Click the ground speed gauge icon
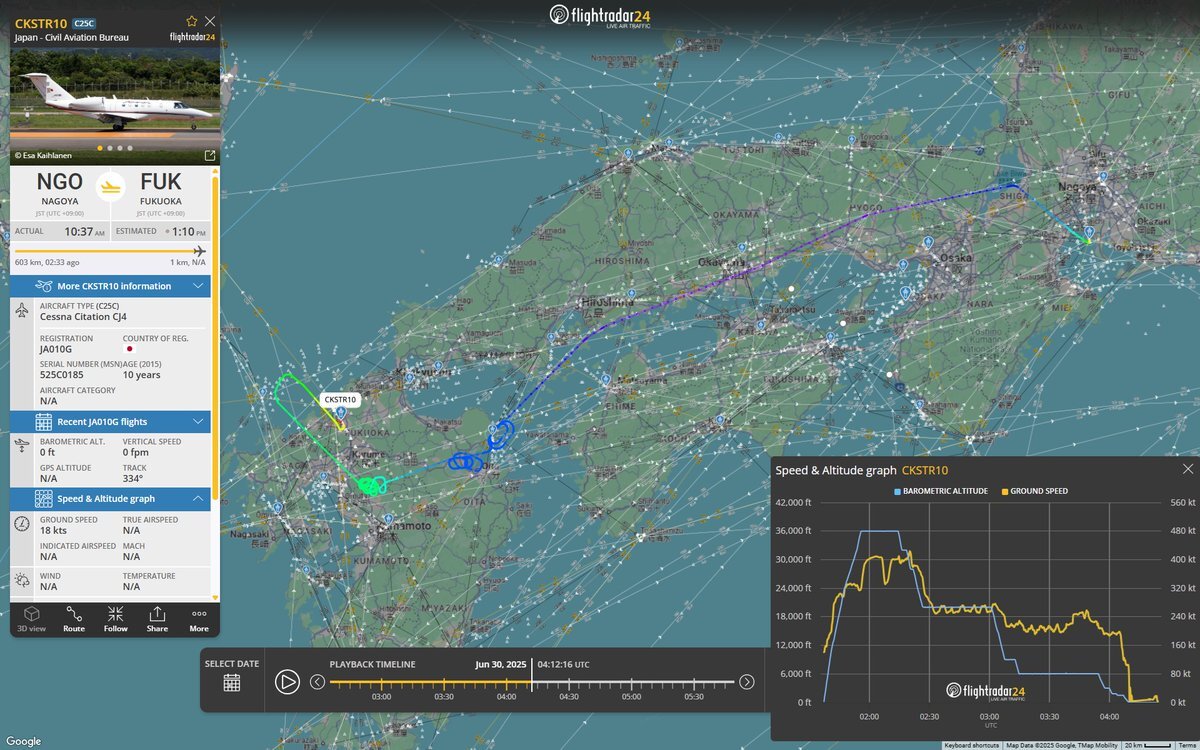This screenshot has height=750, width=1200. tap(22, 524)
